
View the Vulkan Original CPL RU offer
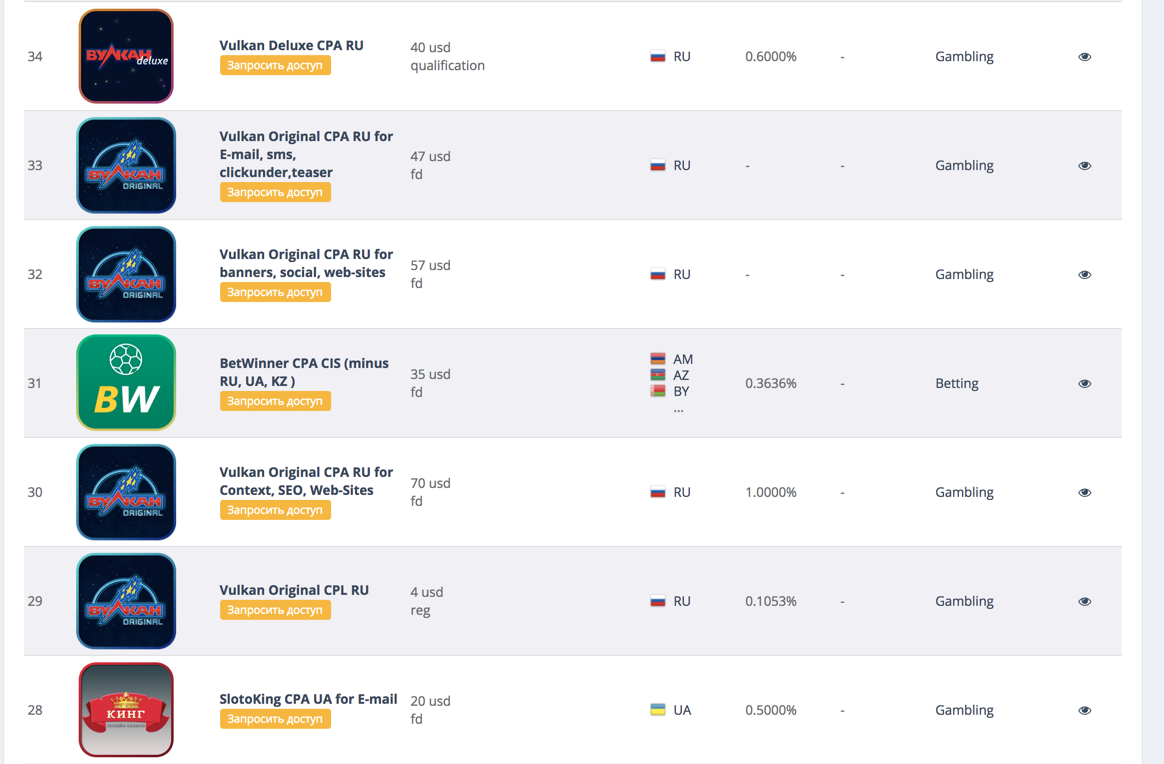[x=1084, y=602]
